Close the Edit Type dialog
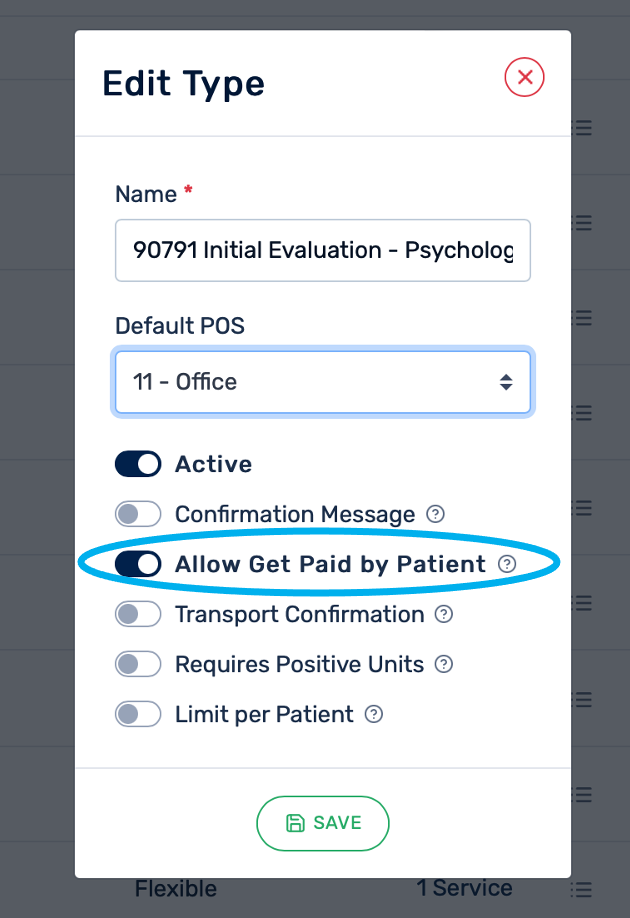The height and width of the screenshot is (918, 630). 524,77
